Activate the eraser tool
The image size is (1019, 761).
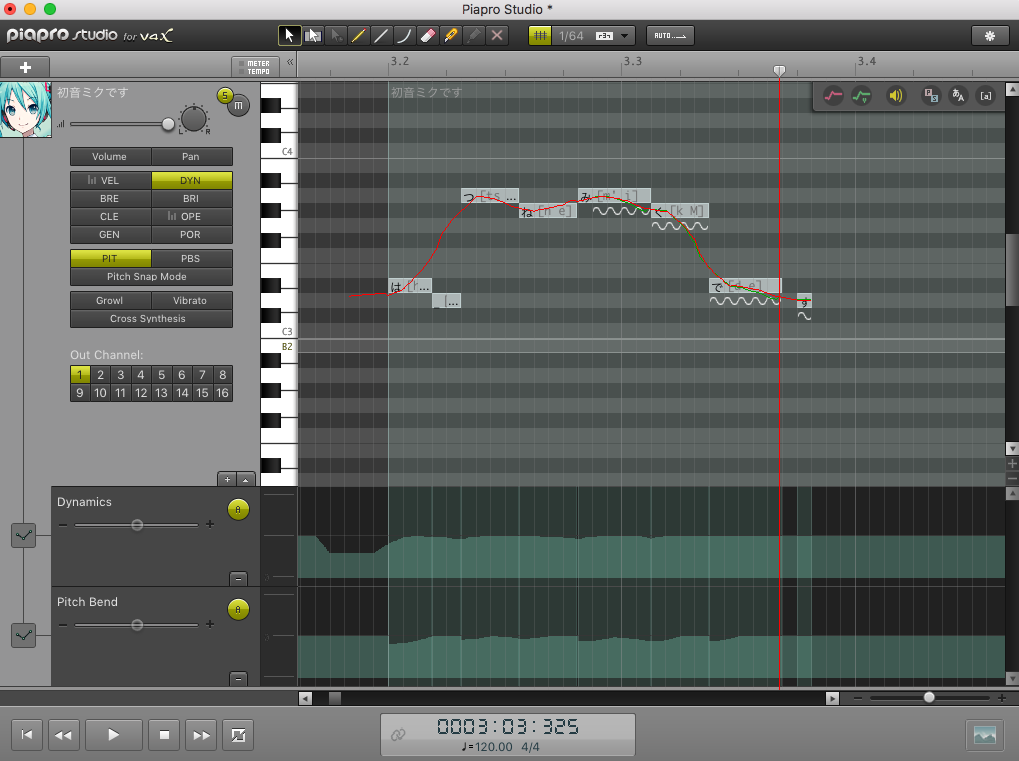[x=428, y=36]
